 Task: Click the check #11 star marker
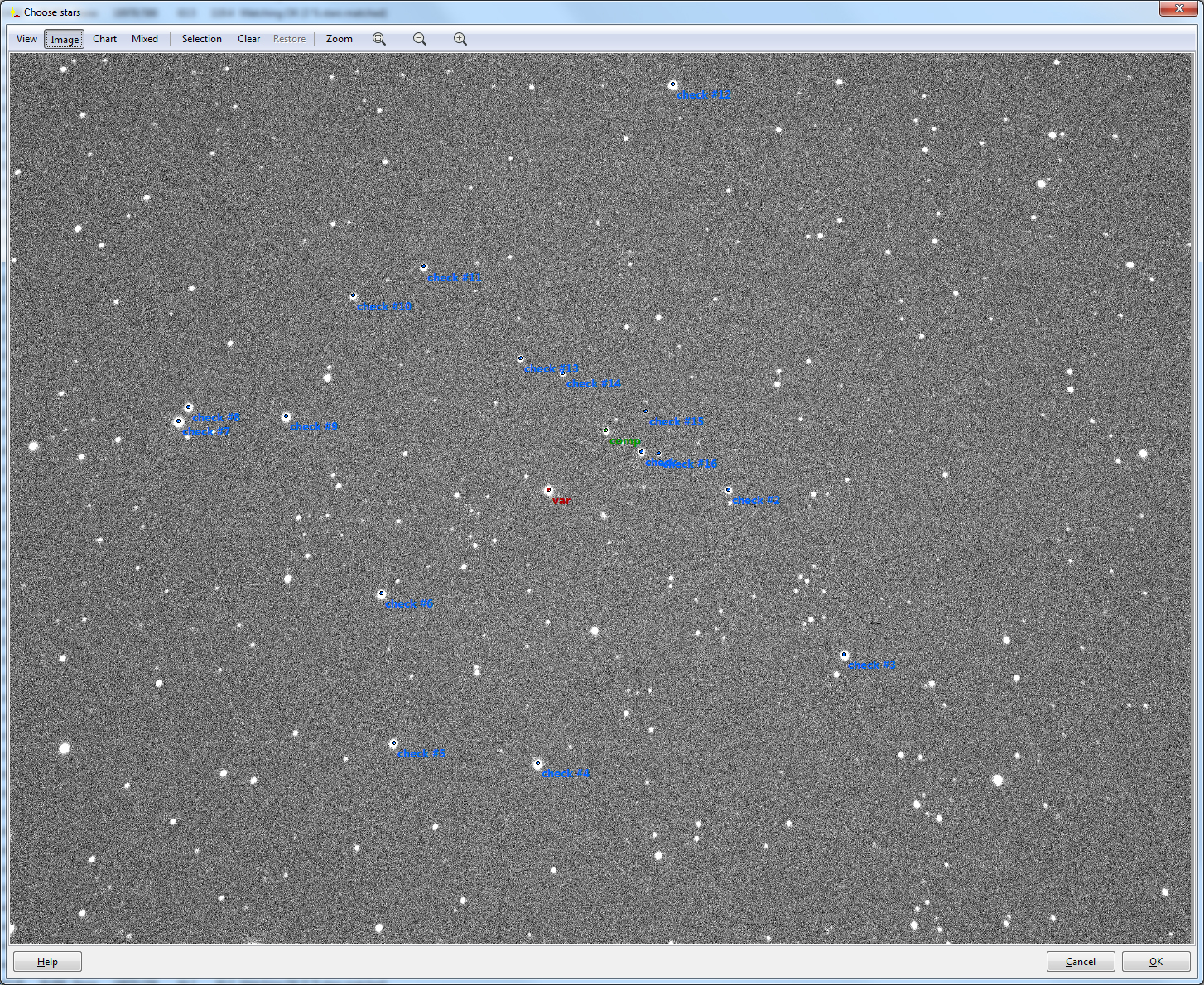point(423,267)
